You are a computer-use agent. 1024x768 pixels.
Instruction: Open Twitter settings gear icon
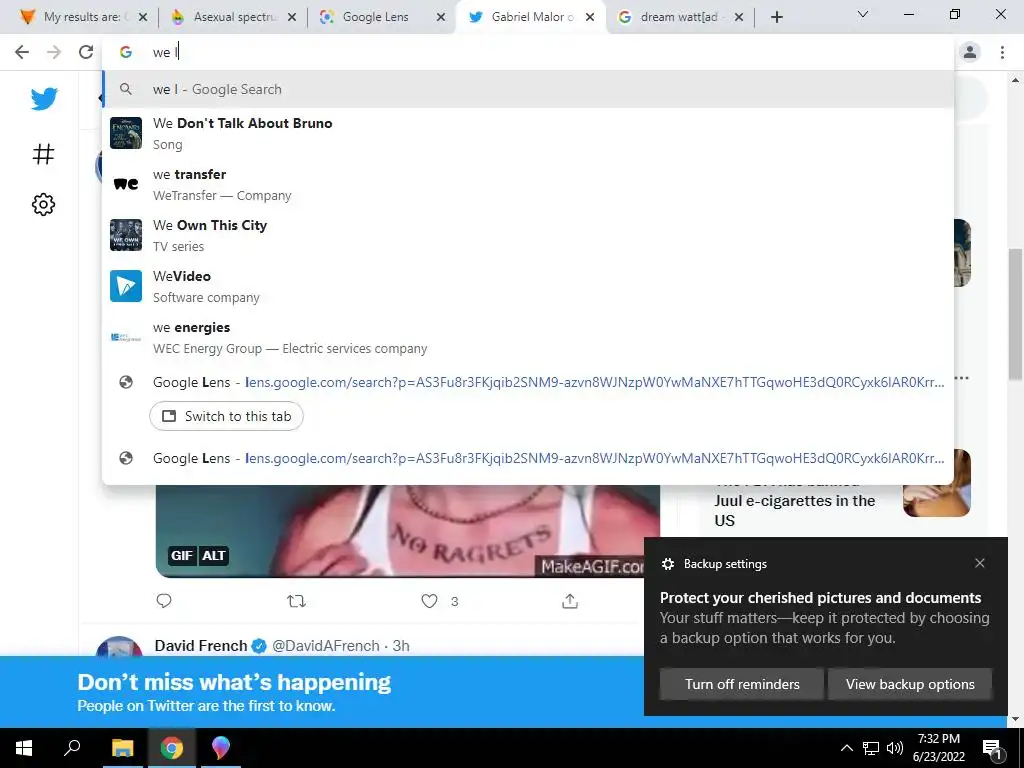pyautogui.click(x=44, y=204)
